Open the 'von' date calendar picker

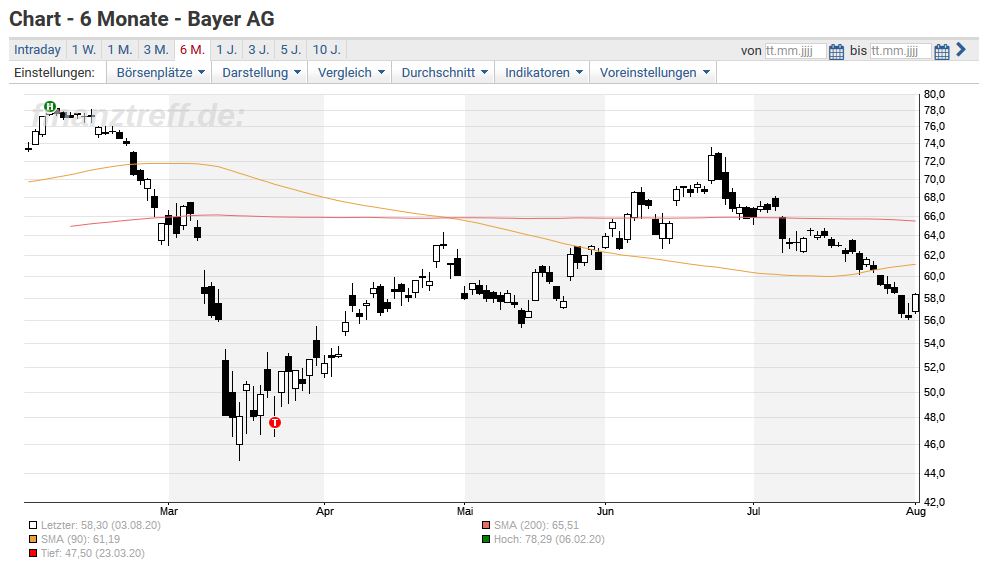(836, 51)
